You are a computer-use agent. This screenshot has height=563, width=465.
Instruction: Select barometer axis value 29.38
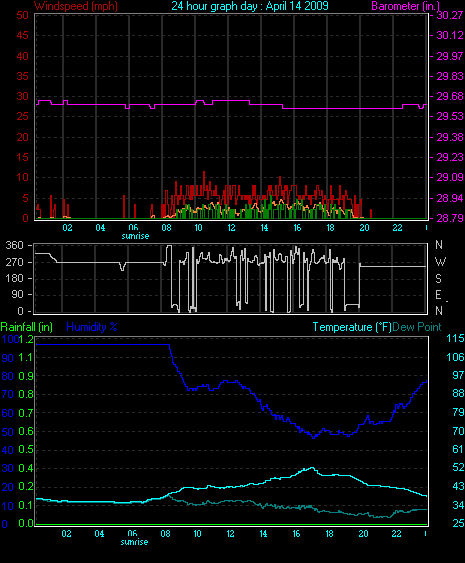449,137
